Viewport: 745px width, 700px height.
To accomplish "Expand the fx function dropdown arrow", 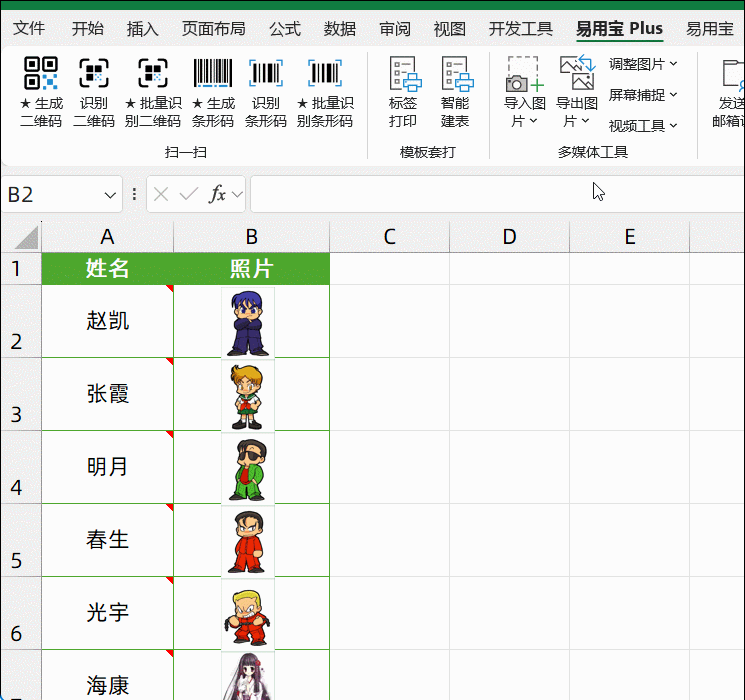I will coord(237,194).
